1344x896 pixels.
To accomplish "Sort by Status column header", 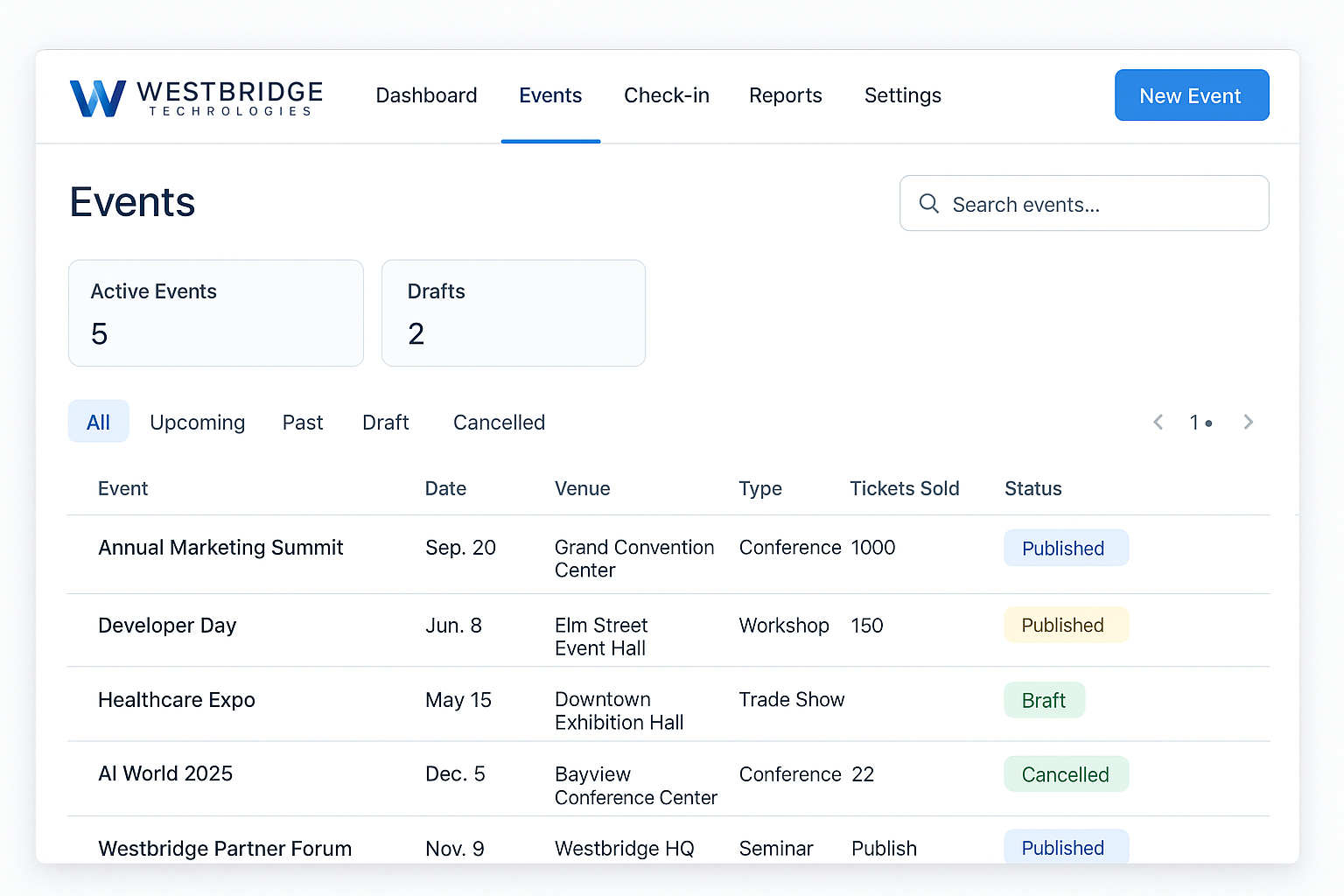I will [x=1033, y=488].
